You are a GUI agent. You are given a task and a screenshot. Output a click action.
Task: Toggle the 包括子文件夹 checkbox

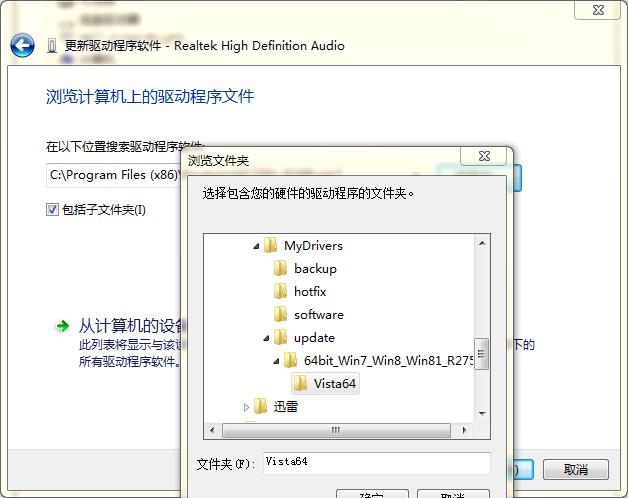tap(52, 210)
